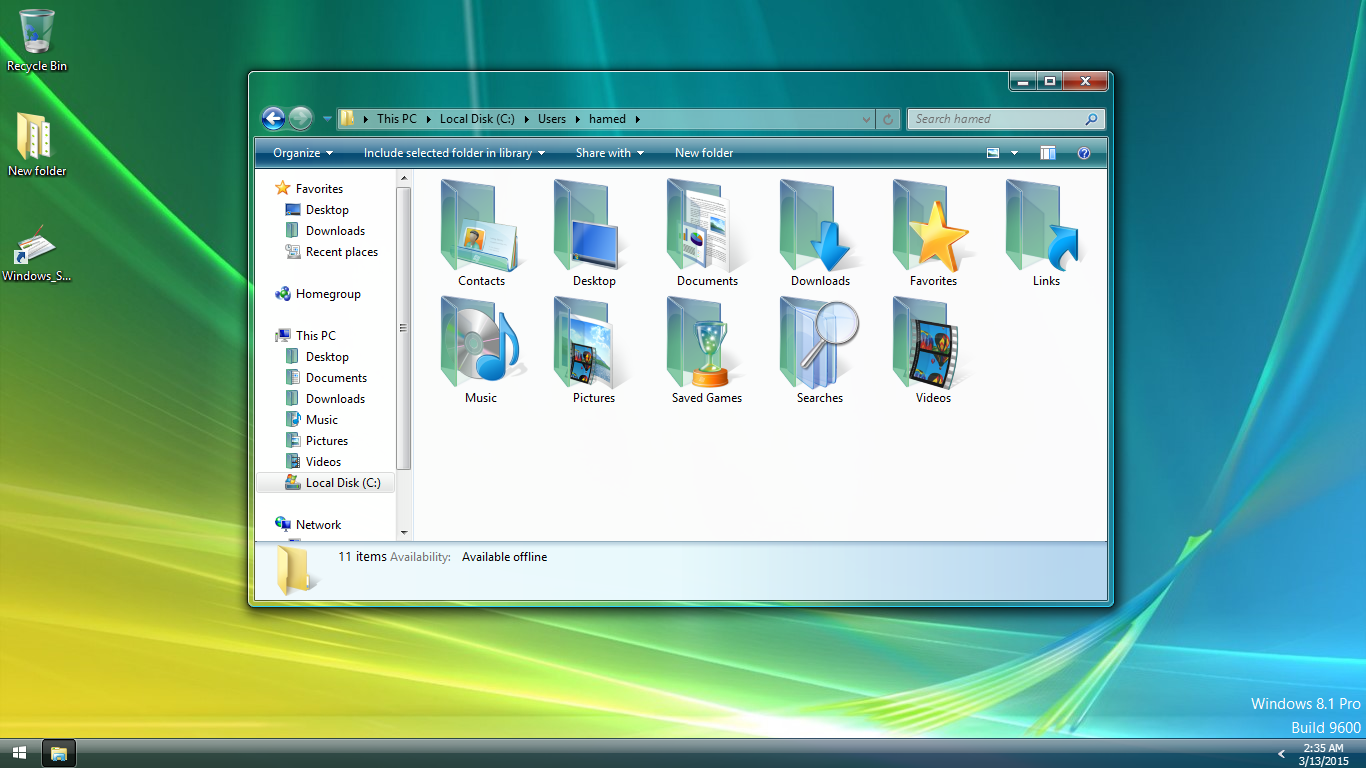Open the Music folder with CD icon
Screen dimensions: 1366x768
(x=481, y=349)
